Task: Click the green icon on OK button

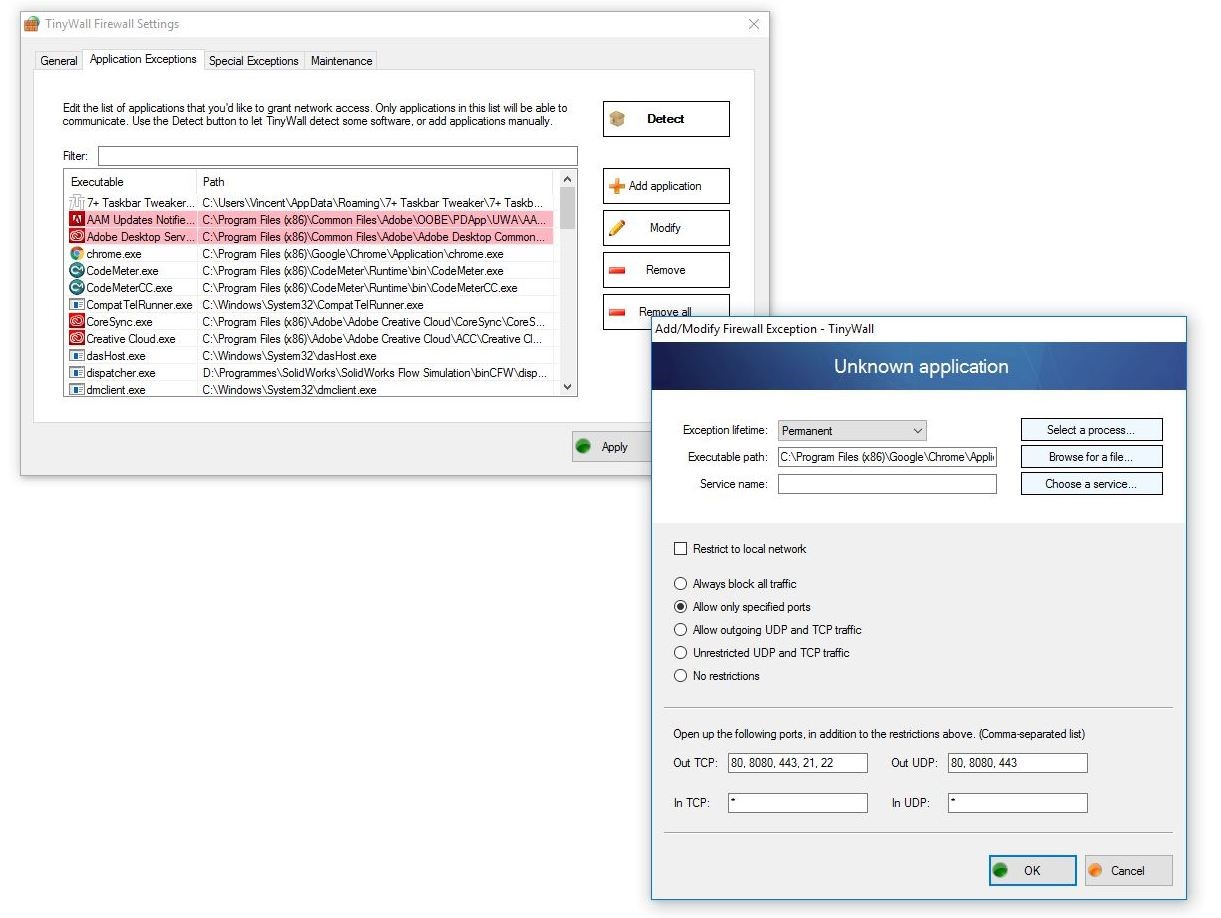Action: click(x=1000, y=870)
